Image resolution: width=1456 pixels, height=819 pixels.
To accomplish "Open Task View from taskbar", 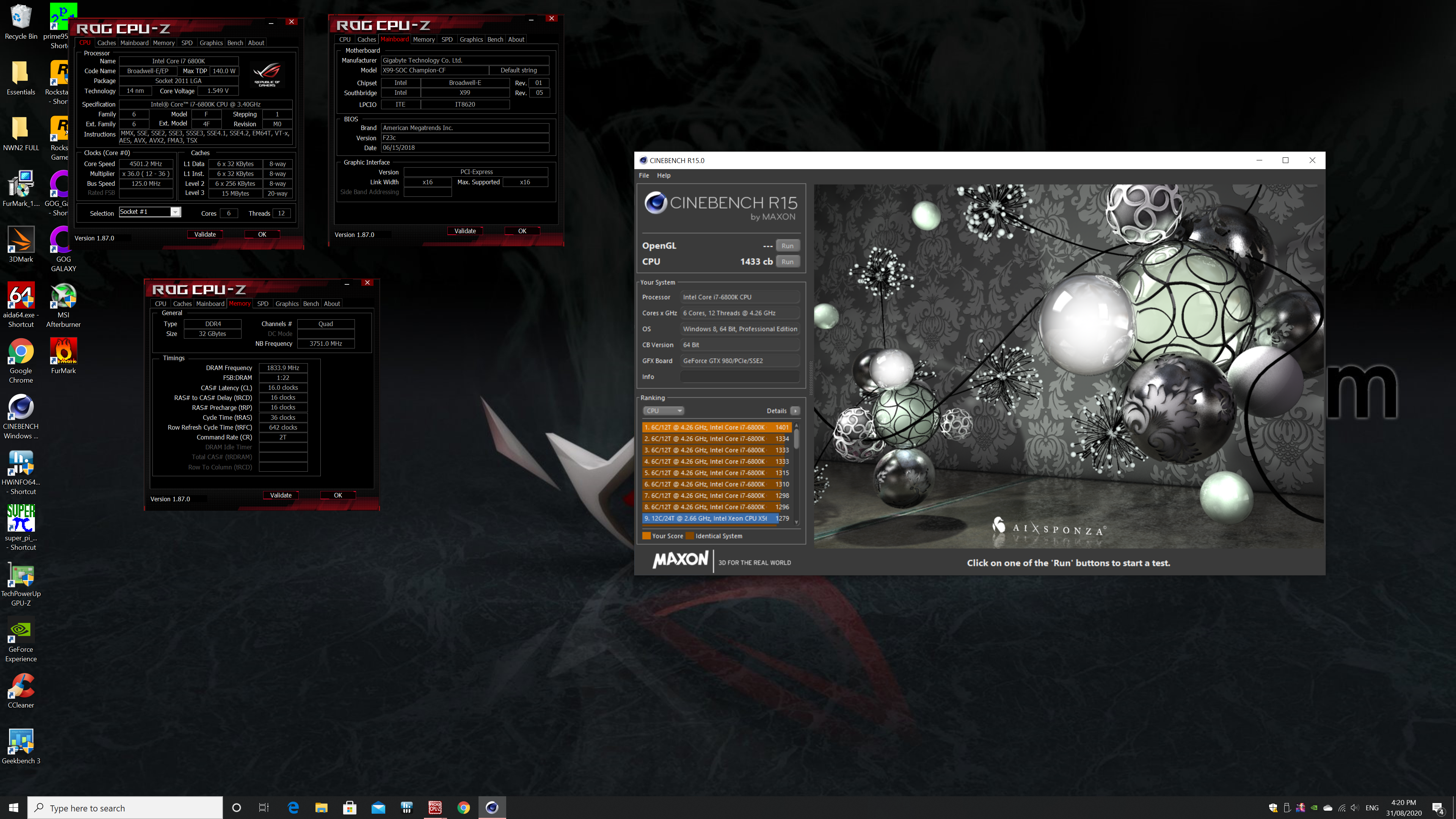I will tap(264, 808).
